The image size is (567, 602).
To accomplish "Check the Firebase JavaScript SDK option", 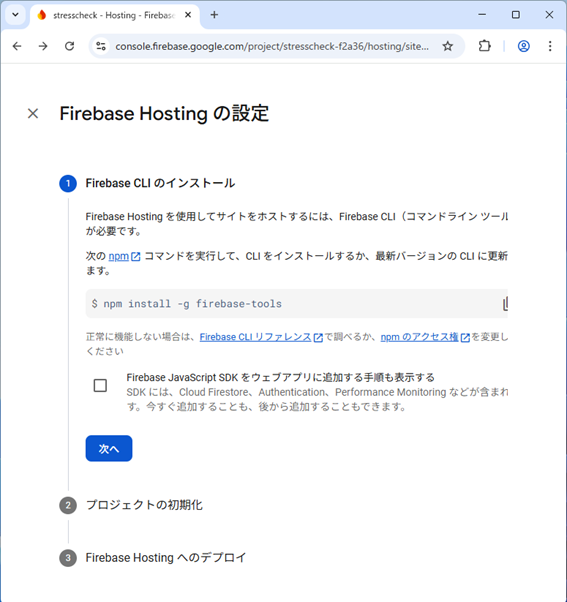I will 100,385.
